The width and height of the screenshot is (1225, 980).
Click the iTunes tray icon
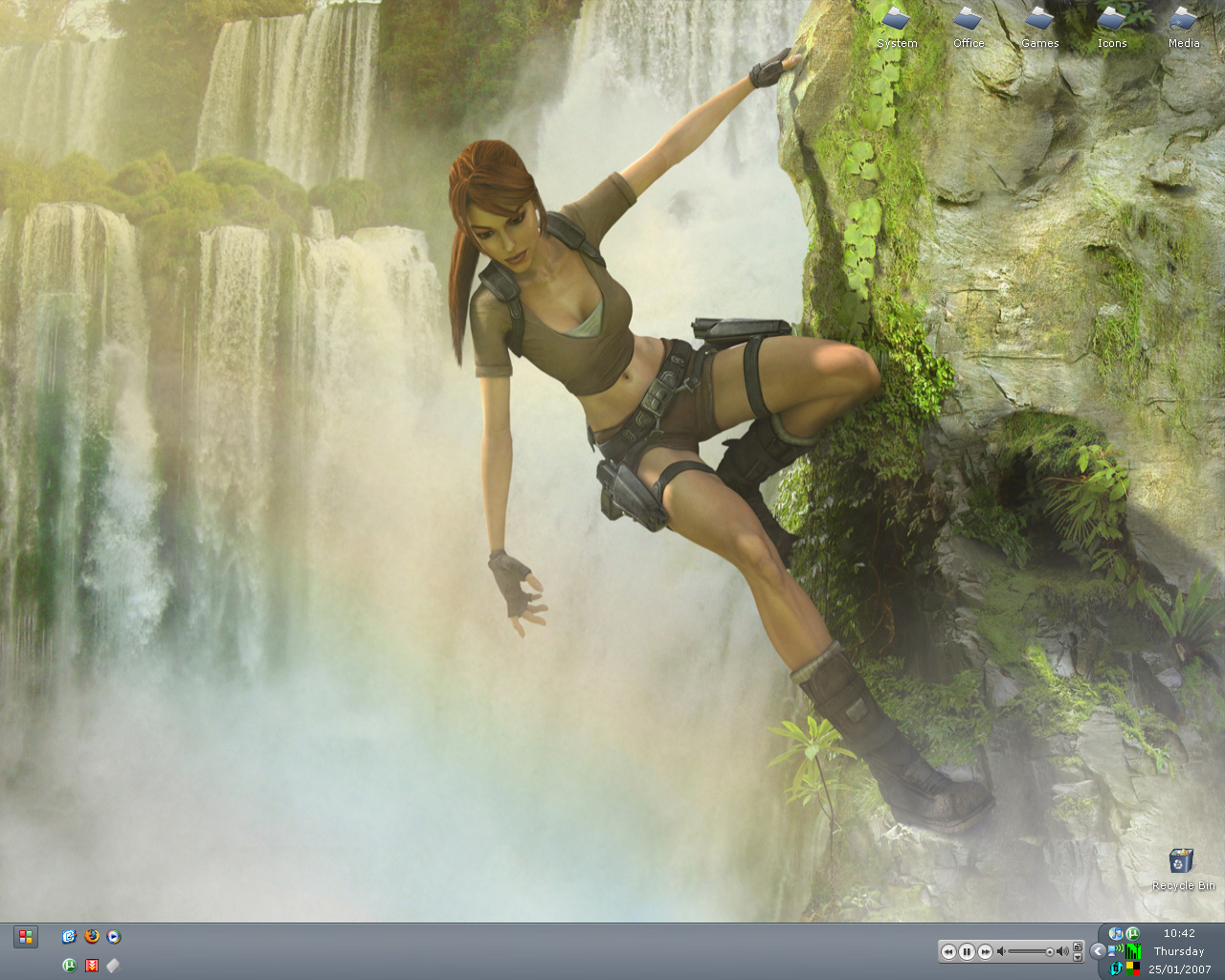(x=1116, y=933)
